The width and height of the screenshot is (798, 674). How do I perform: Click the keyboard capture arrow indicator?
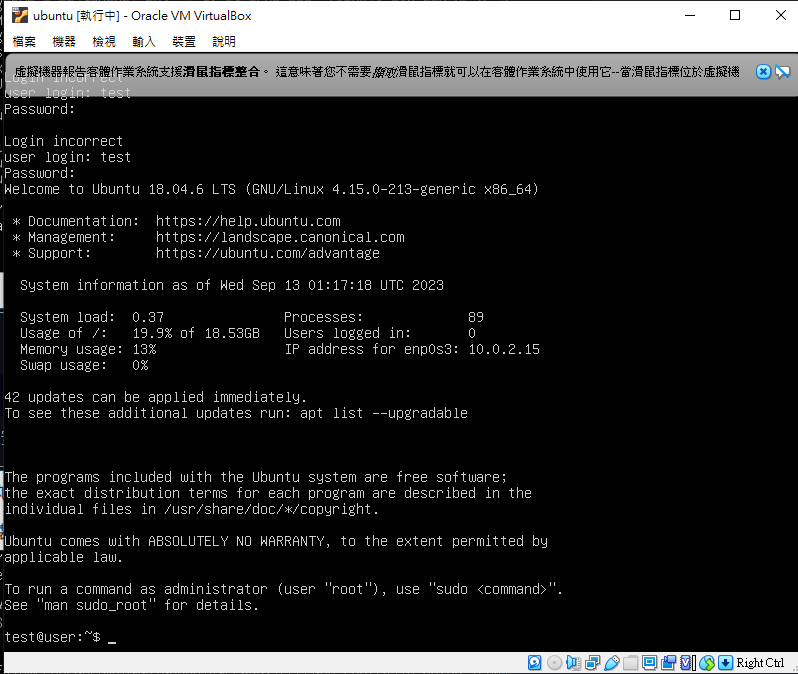[726, 663]
